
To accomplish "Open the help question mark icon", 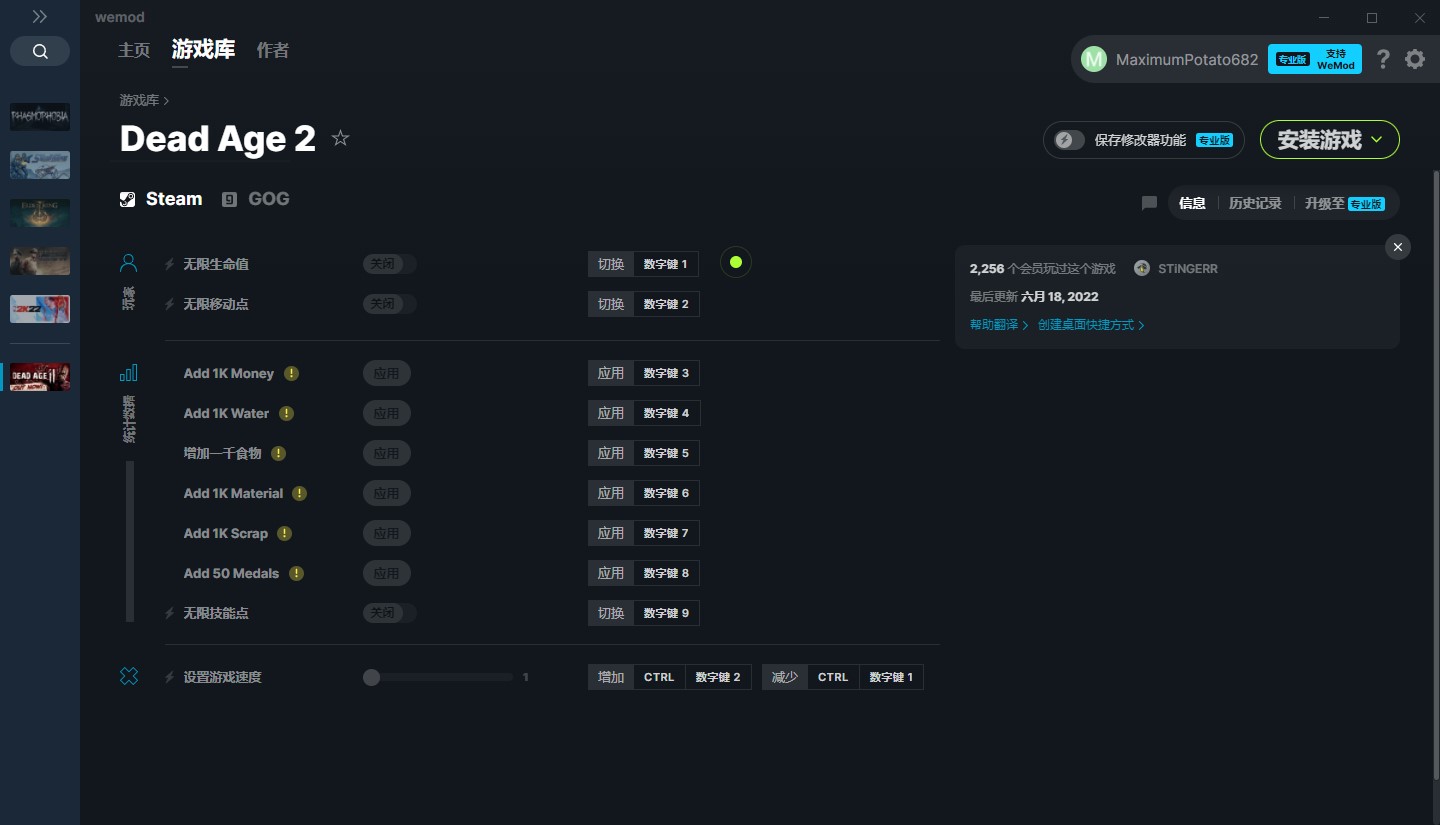I will click(x=1383, y=59).
